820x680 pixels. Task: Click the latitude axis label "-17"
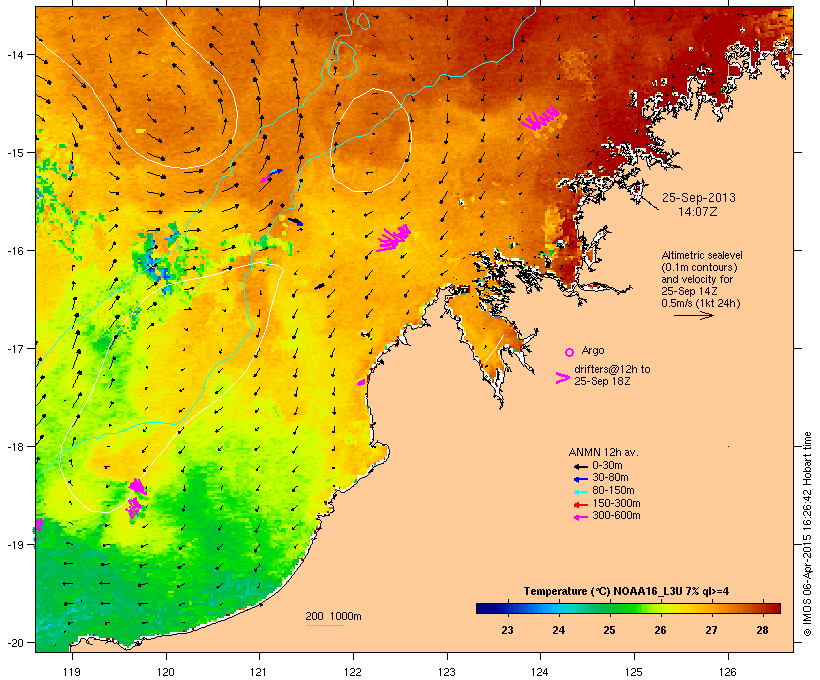tap(14, 348)
